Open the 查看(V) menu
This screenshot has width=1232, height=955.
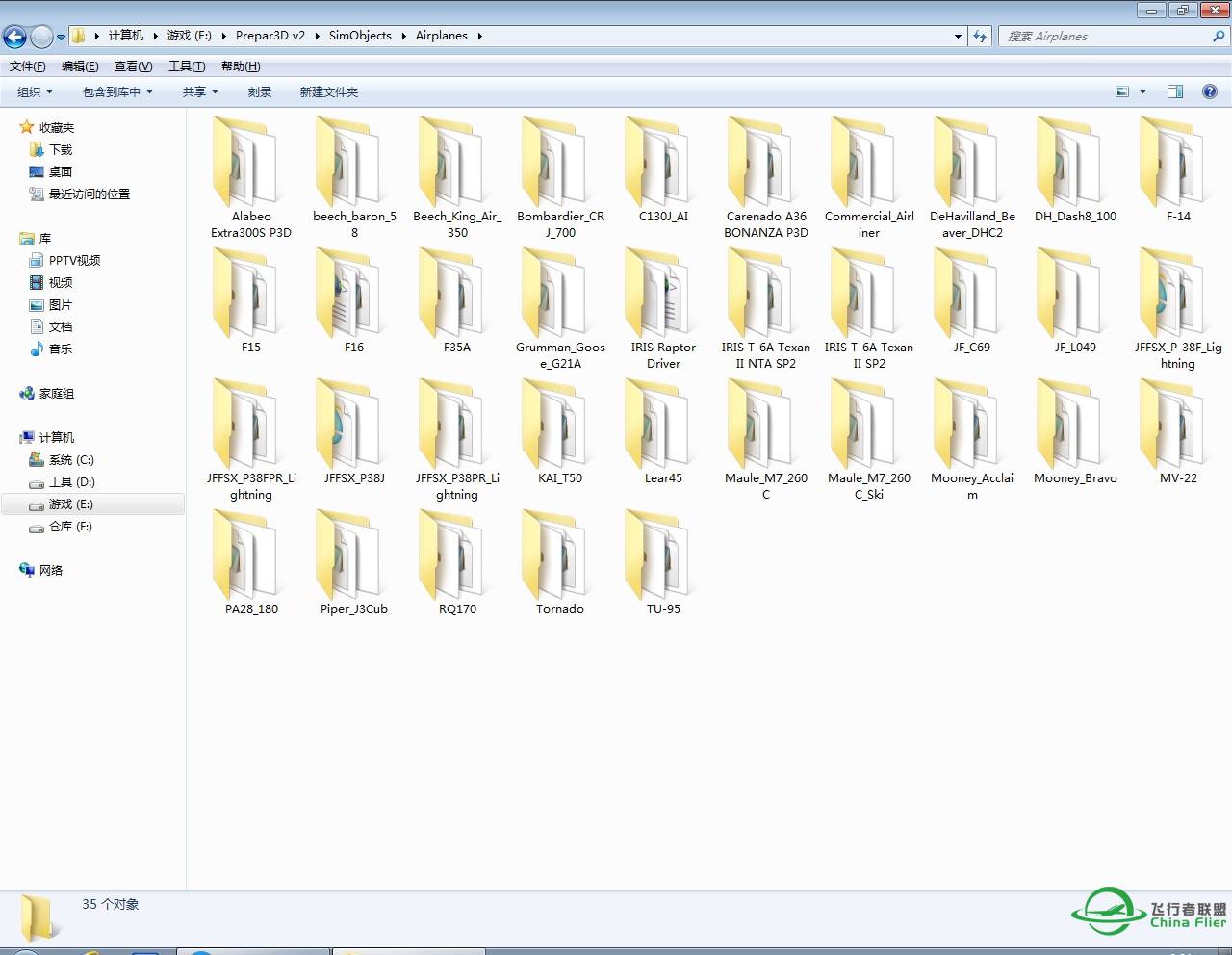[133, 66]
